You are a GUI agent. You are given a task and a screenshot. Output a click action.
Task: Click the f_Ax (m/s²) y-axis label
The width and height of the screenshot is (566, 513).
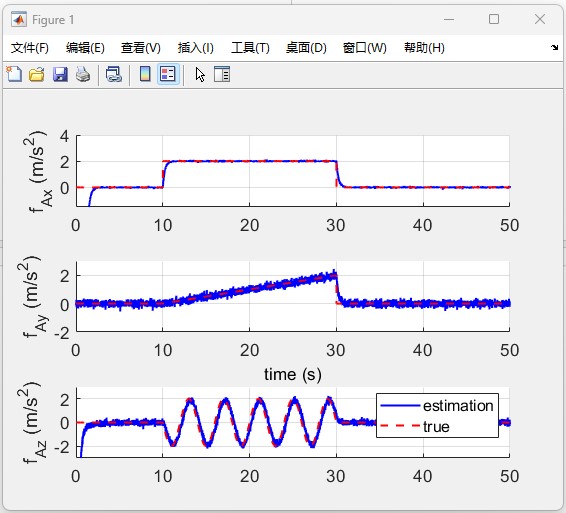(x=38, y=171)
